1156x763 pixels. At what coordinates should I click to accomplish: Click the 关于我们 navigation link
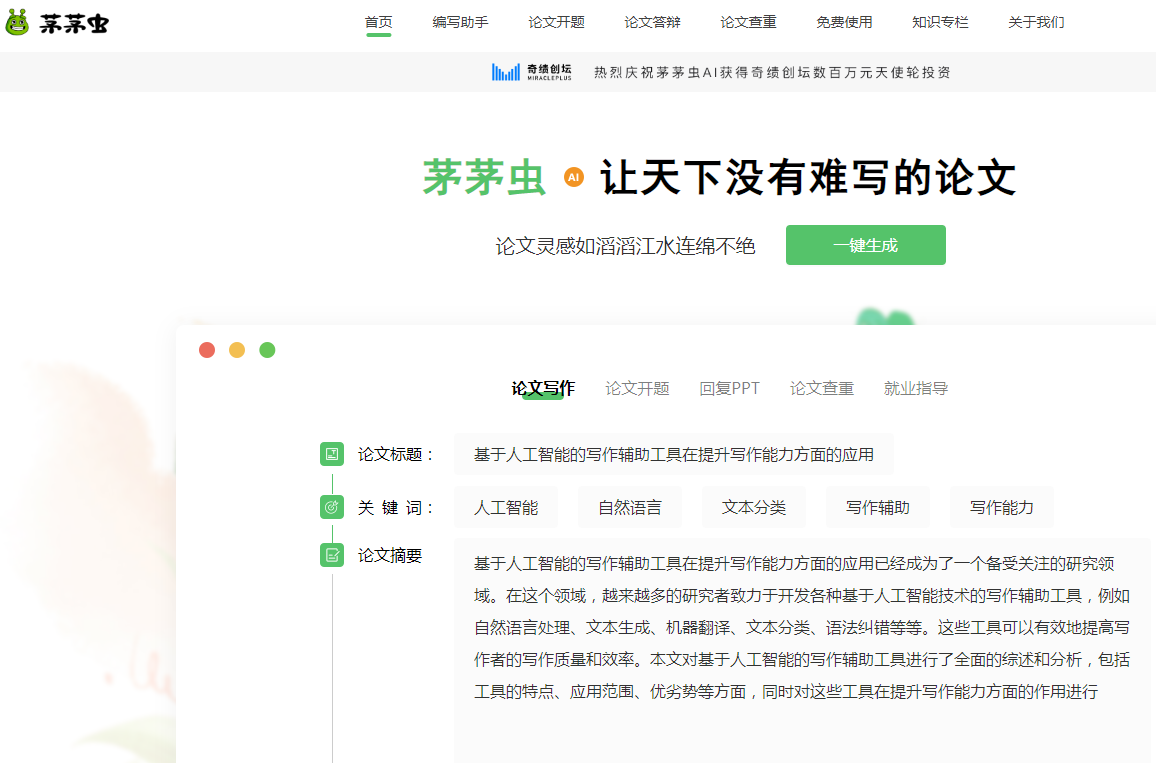(1036, 22)
